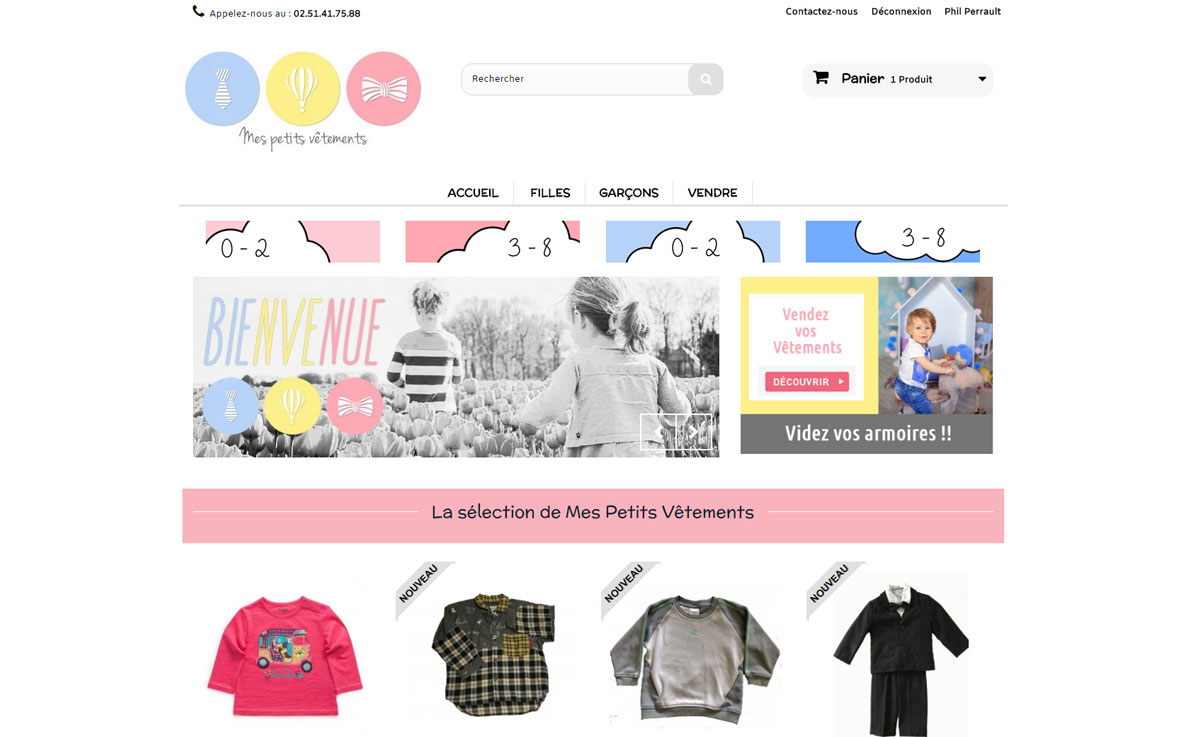Image resolution: width=1200 pixels, height=737 pixels.
Task: Click the pink bow logo circle in header
Action: [x=384, y=89]
